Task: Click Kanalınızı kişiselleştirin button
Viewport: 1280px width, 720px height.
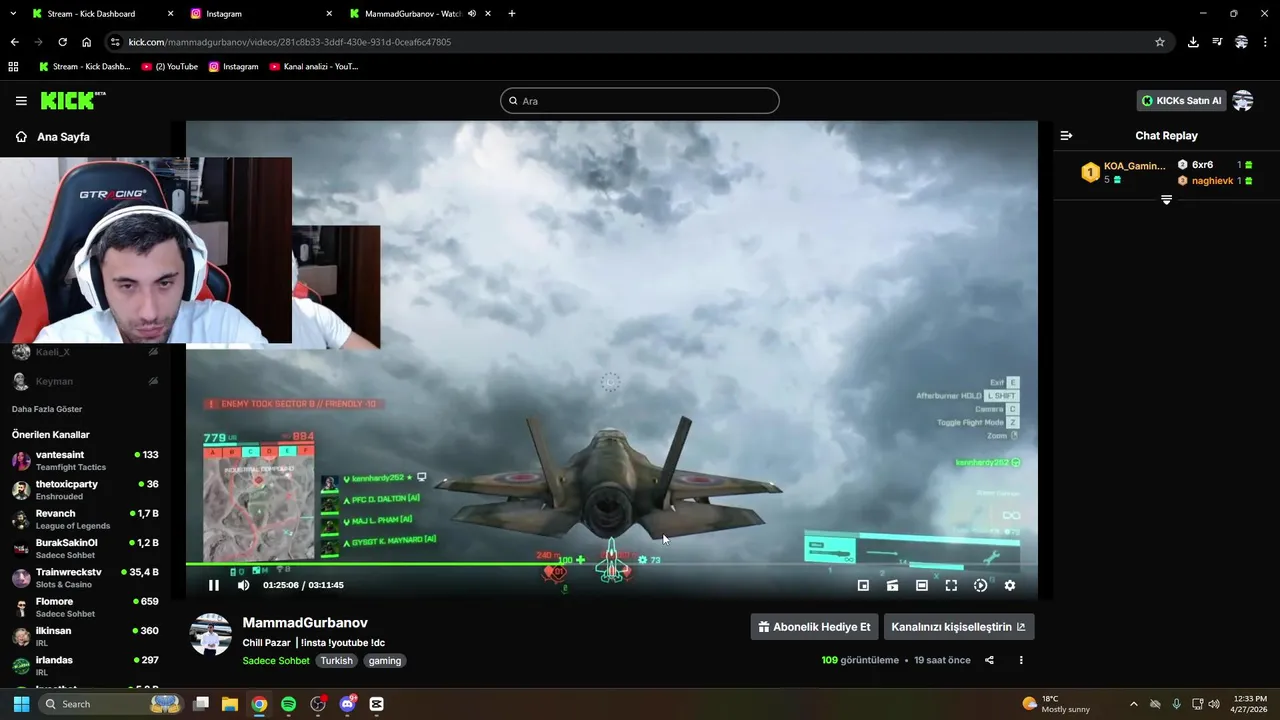Action: [x=958, y=627]
